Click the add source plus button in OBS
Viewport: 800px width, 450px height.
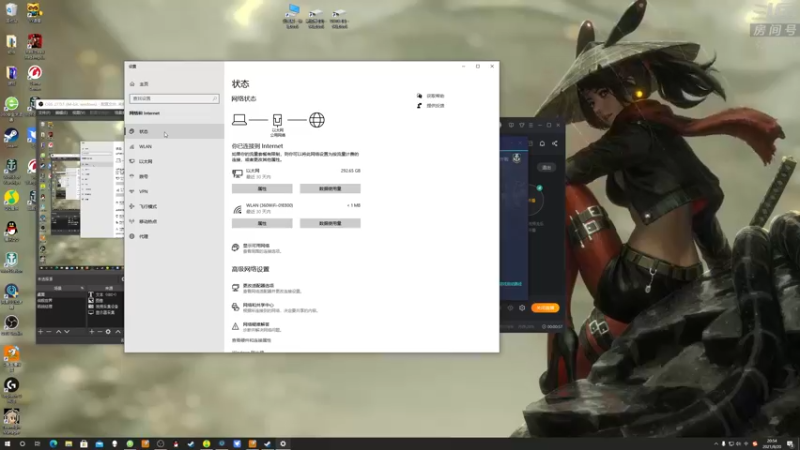(x=92, y=332)
